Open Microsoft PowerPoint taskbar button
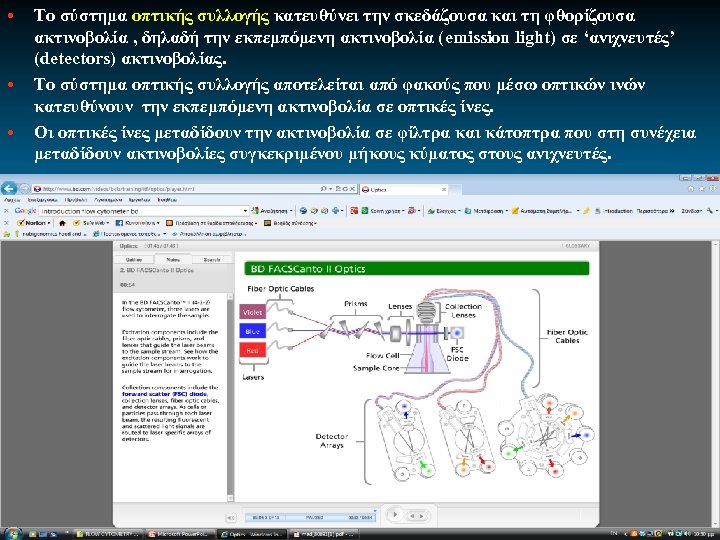This screenshot has width=720, height=540. click(179, 534)
